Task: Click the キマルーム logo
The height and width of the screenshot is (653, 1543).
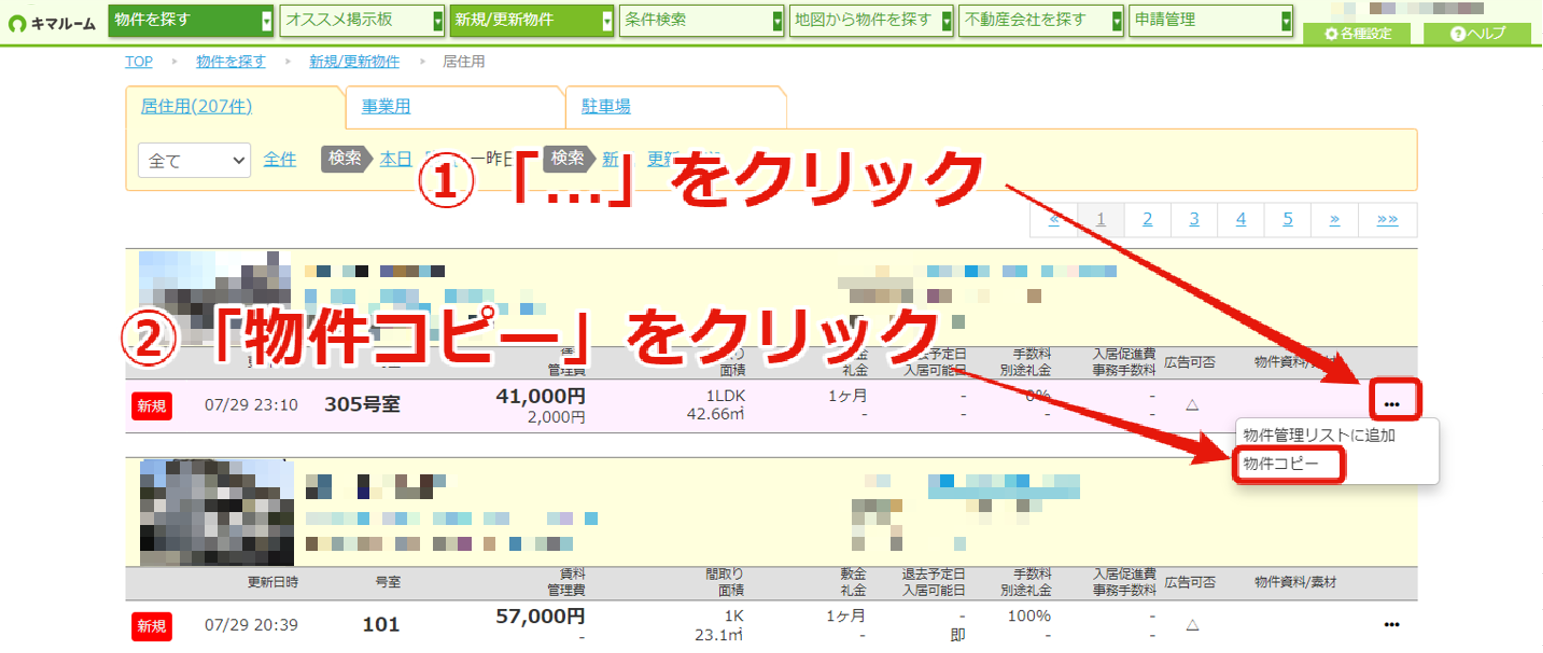Action: [x=51, y=22]
